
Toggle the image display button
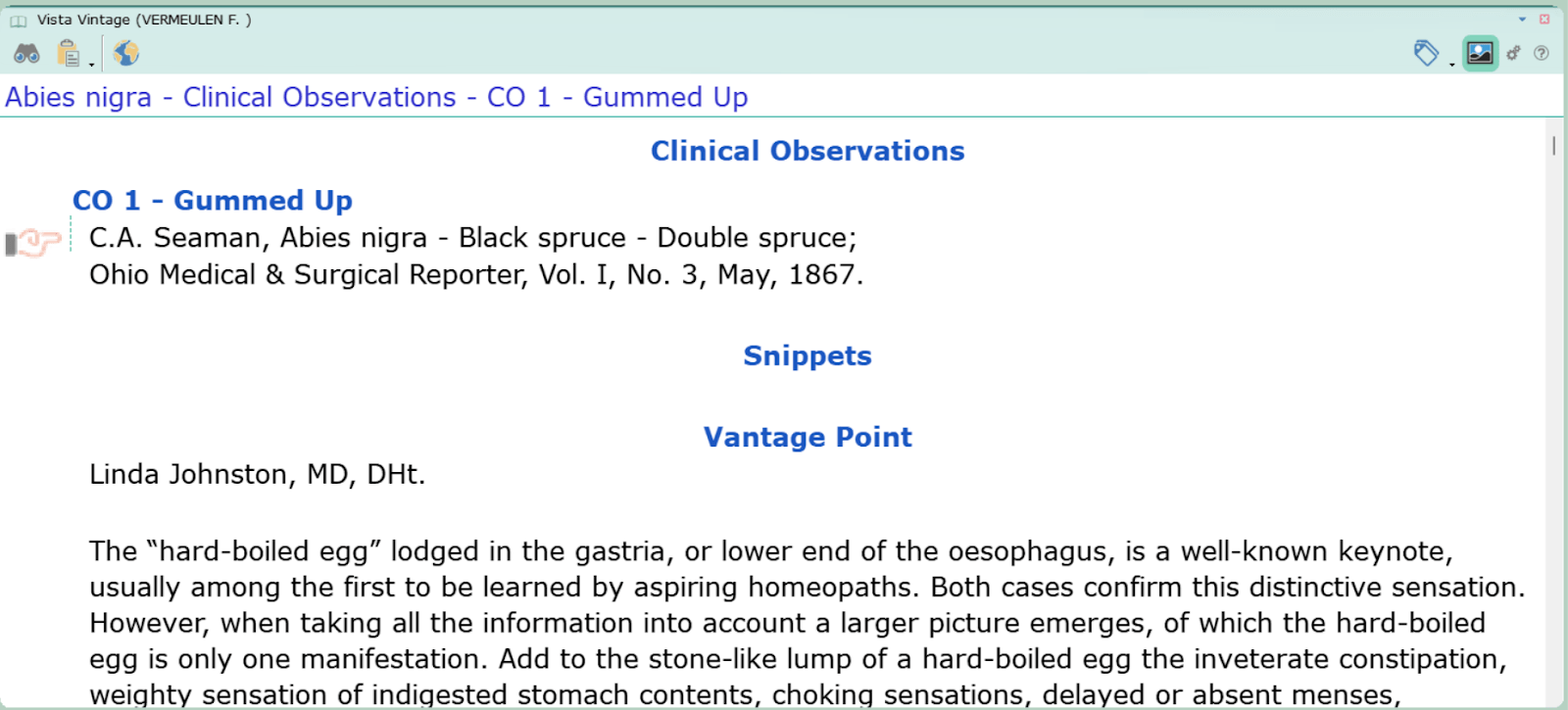[1480, 53]
